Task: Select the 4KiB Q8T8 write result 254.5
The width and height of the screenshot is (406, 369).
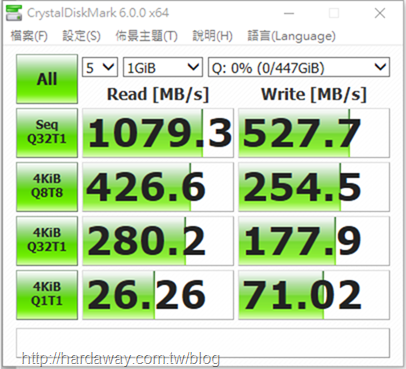Action: (x=314, y=187)
